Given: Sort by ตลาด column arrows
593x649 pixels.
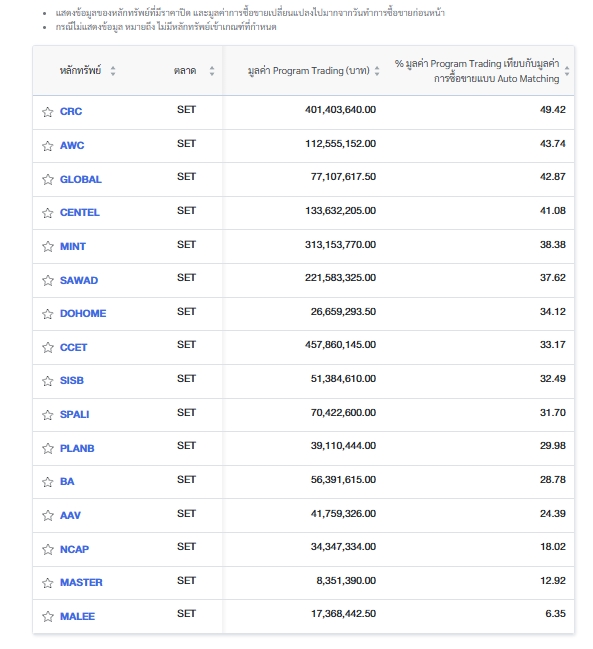Looking at the screenshot, I should [x=212, y=71].
